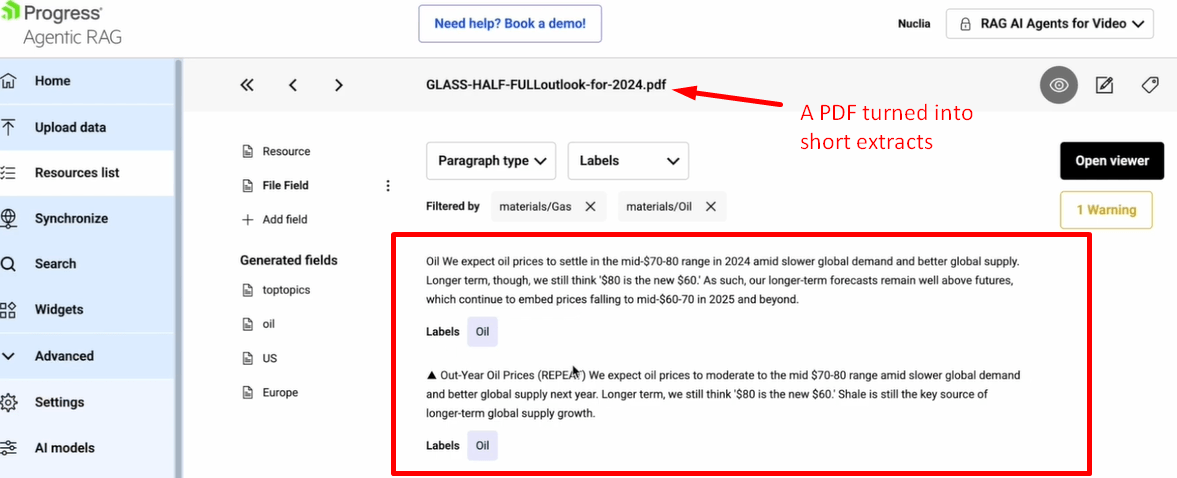
Task: Click the label tag icon
Action: [x=1150, y=85]
